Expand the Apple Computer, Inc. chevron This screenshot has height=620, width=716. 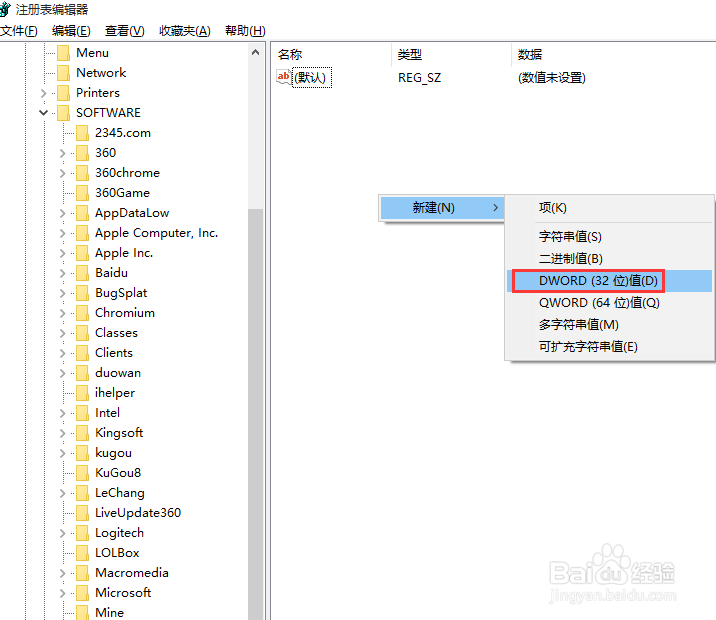[63, 233]
